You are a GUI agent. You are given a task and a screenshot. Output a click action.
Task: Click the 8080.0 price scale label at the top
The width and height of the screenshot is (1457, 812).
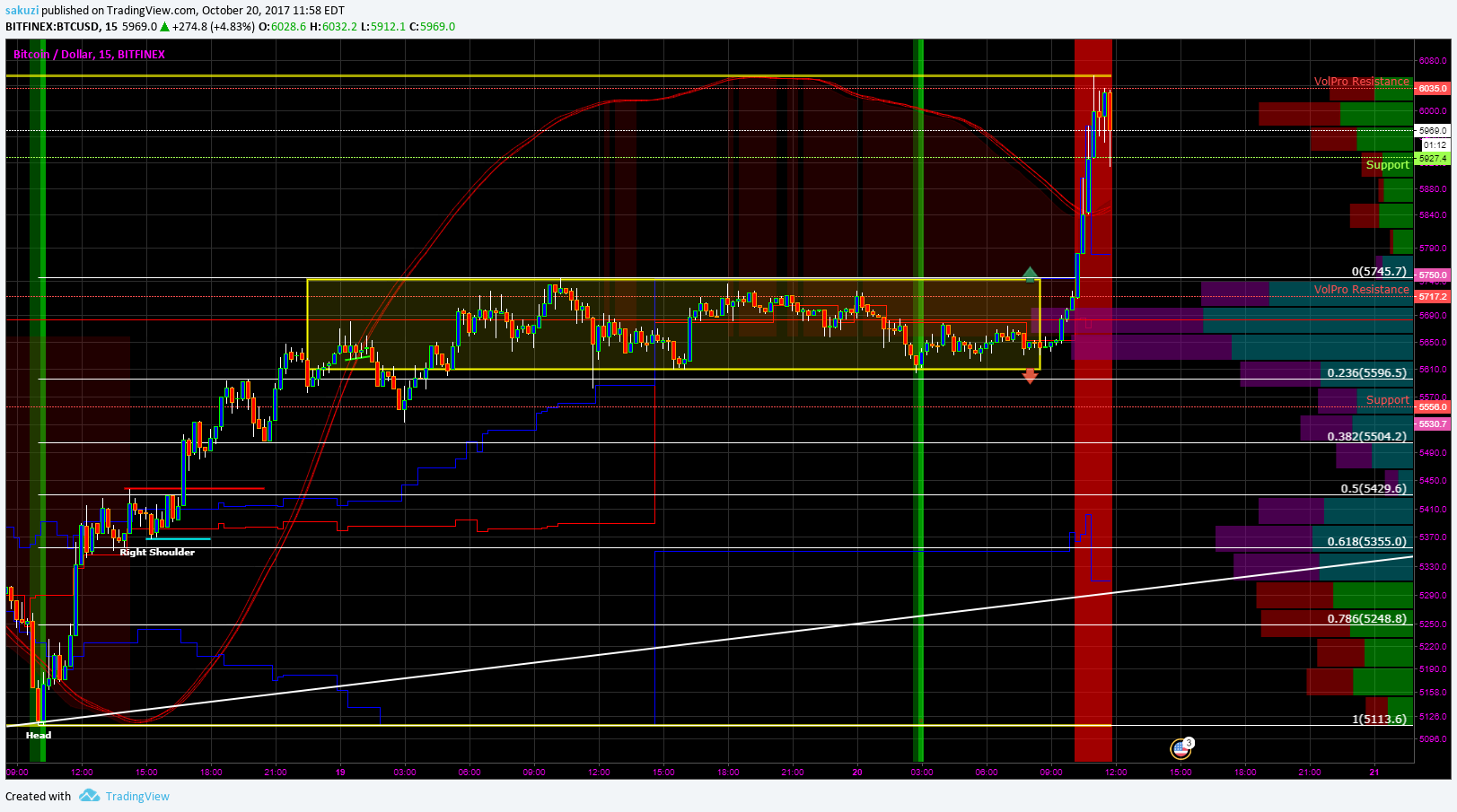click(x=1434, y=61)
